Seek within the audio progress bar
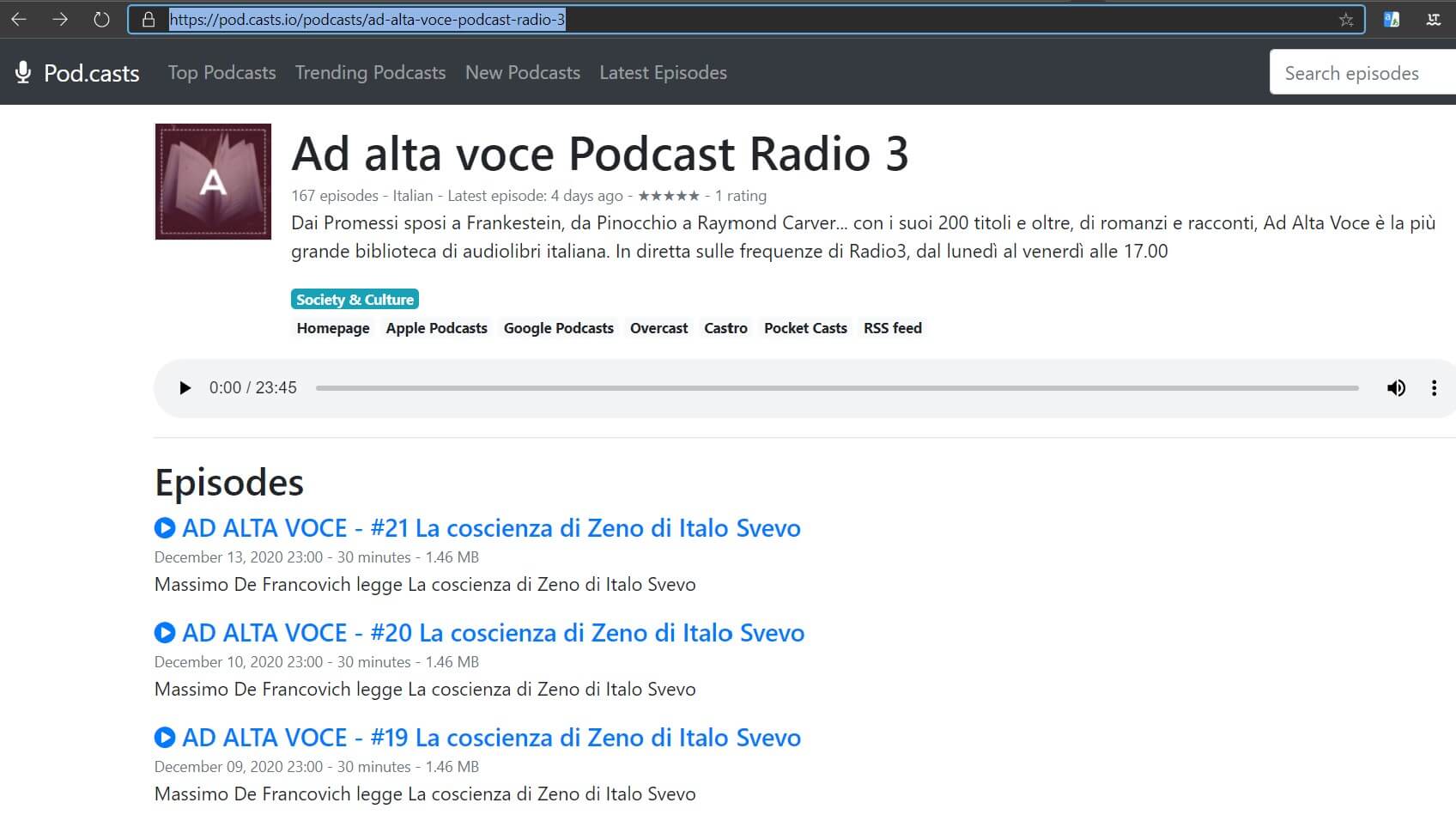The image size is (1456, 821). pos(836,388)
